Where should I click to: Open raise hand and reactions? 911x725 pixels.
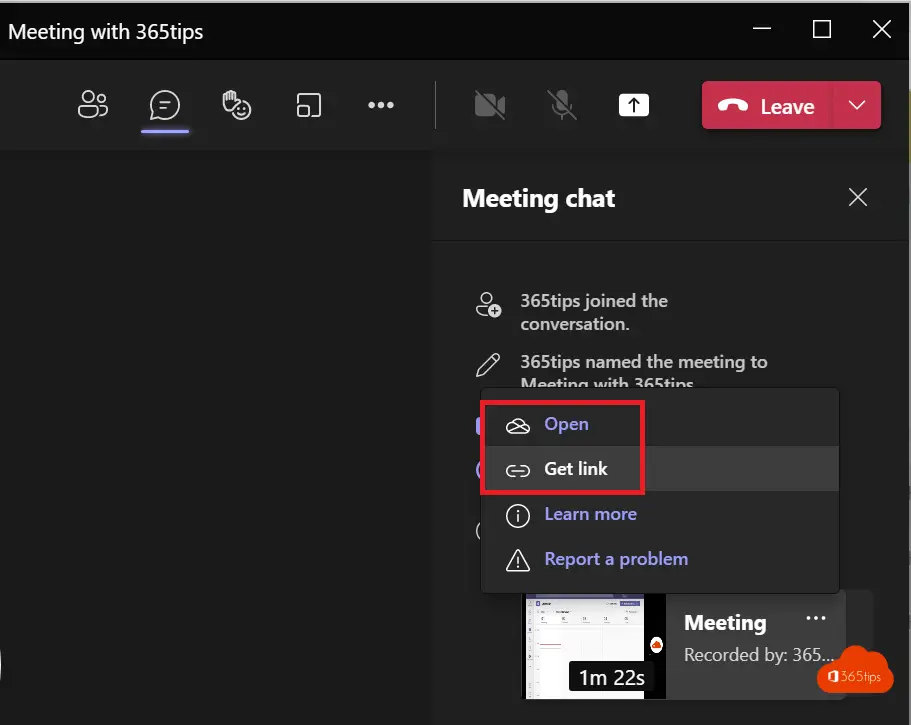236,105
